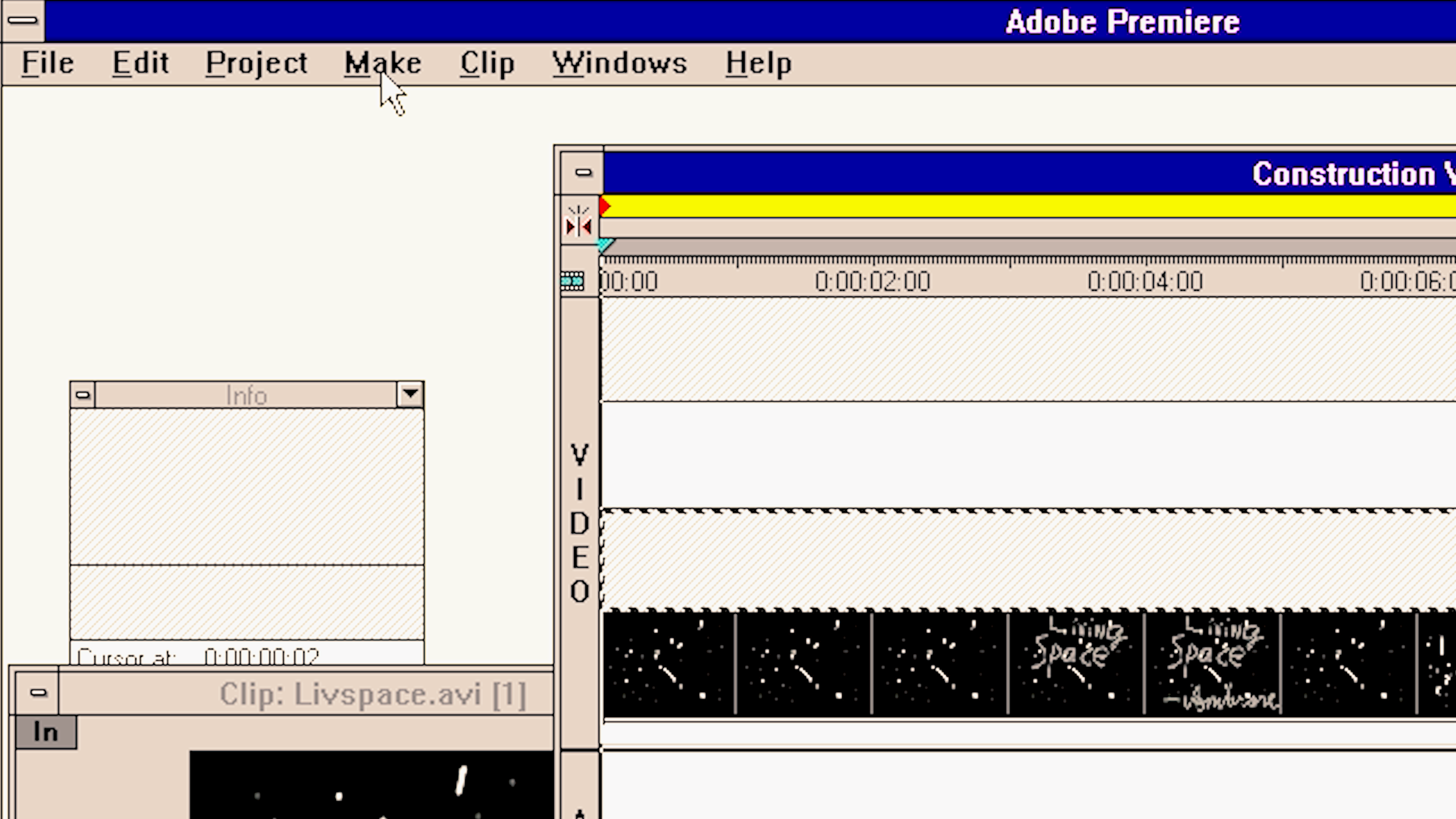This screenshot has height=819, width=1456.
Task: Click the VIDEO track label
Action: tap(579, 523)
